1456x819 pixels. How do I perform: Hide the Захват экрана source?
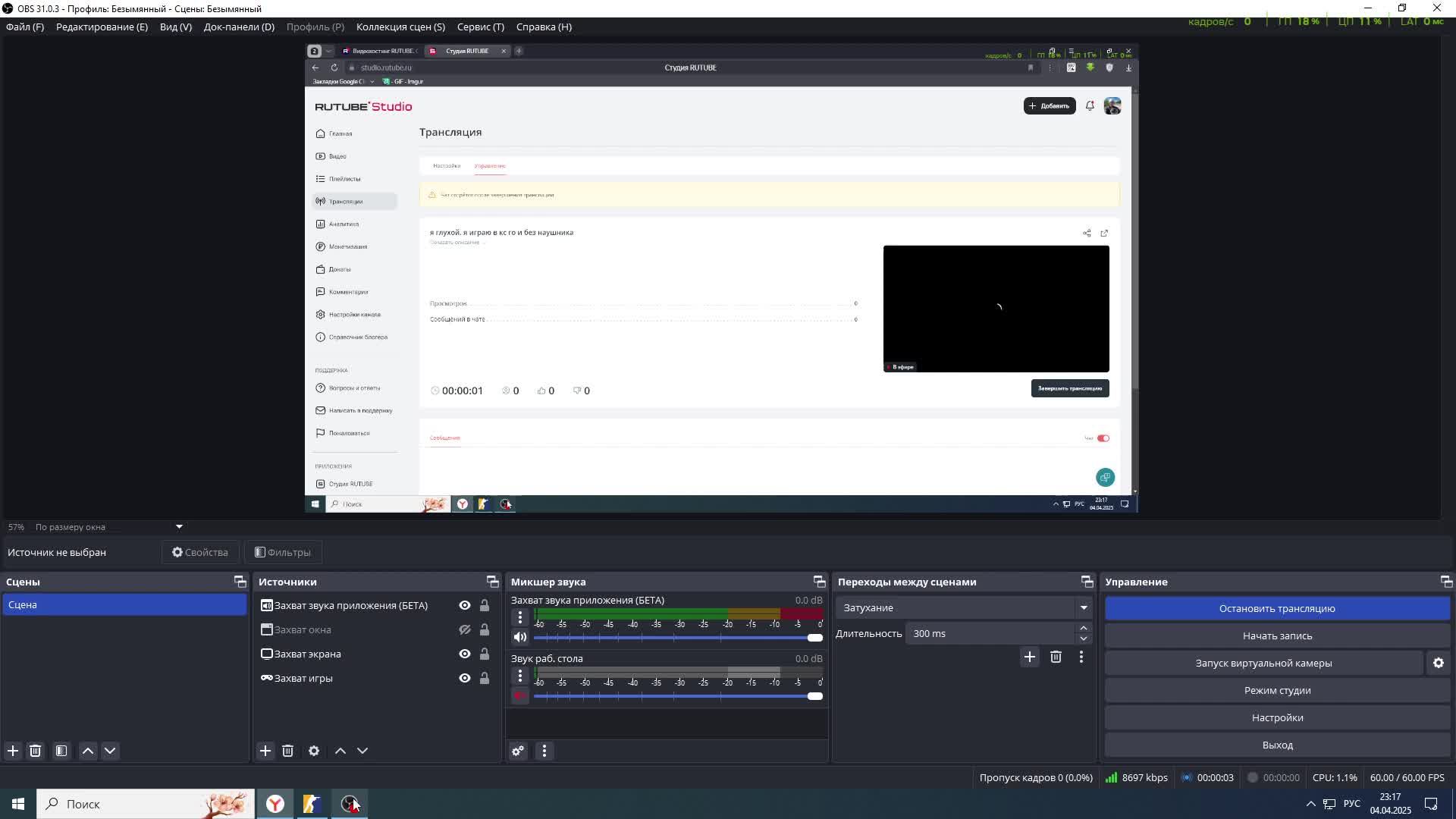pos(465,654)
